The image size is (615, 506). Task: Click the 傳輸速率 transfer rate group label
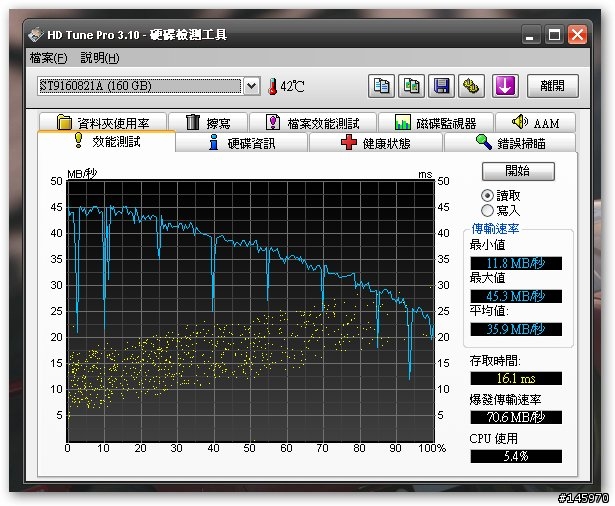point(495,229)
